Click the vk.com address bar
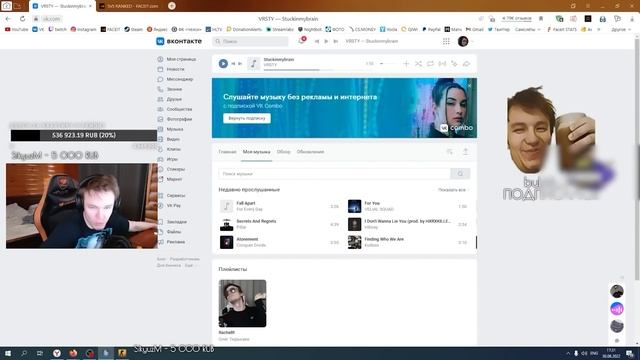 (51, 19)
